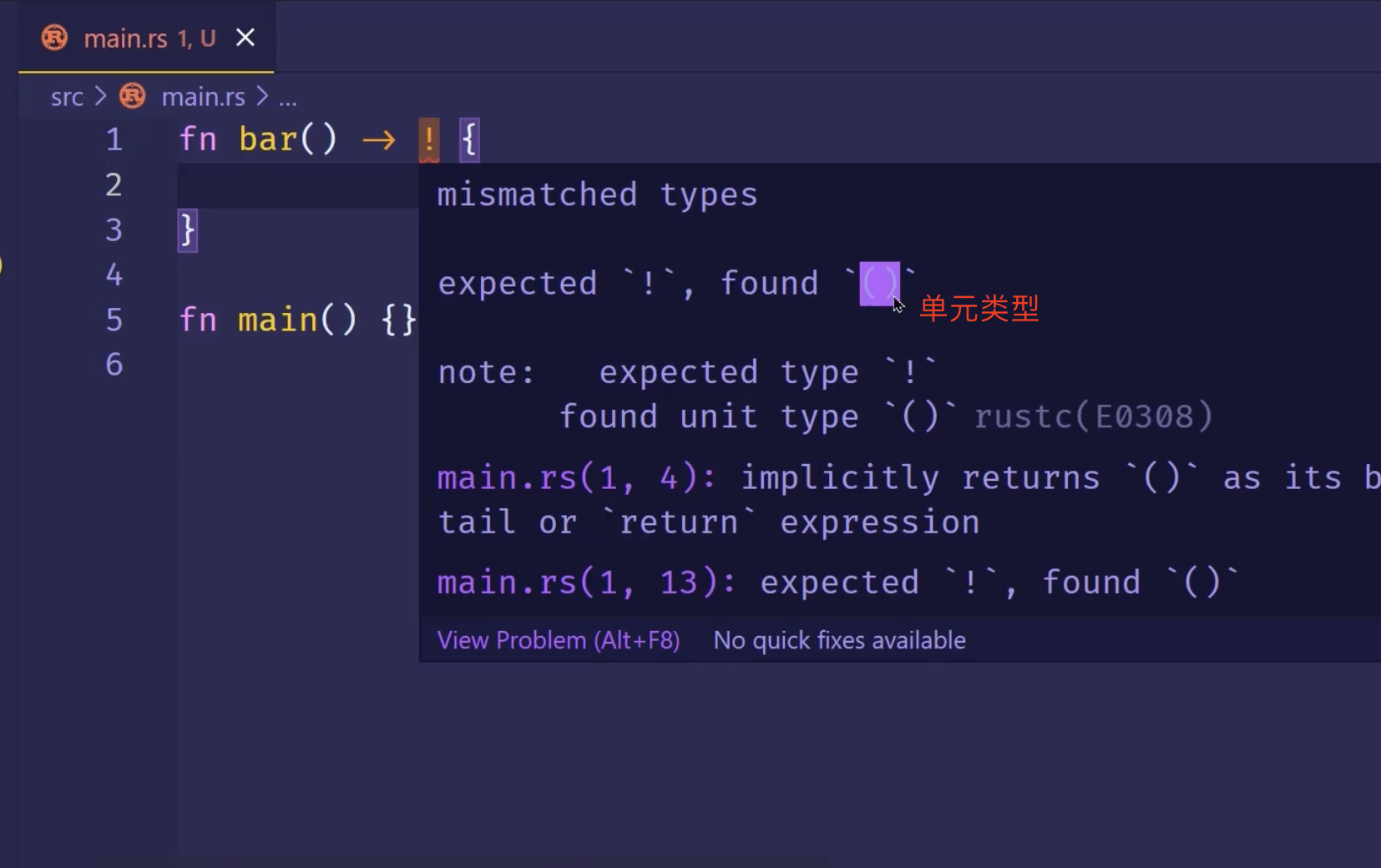Click the Rust icon on the main.rs tab
This screenshot has width=1381, height=868.
[55, 38]
